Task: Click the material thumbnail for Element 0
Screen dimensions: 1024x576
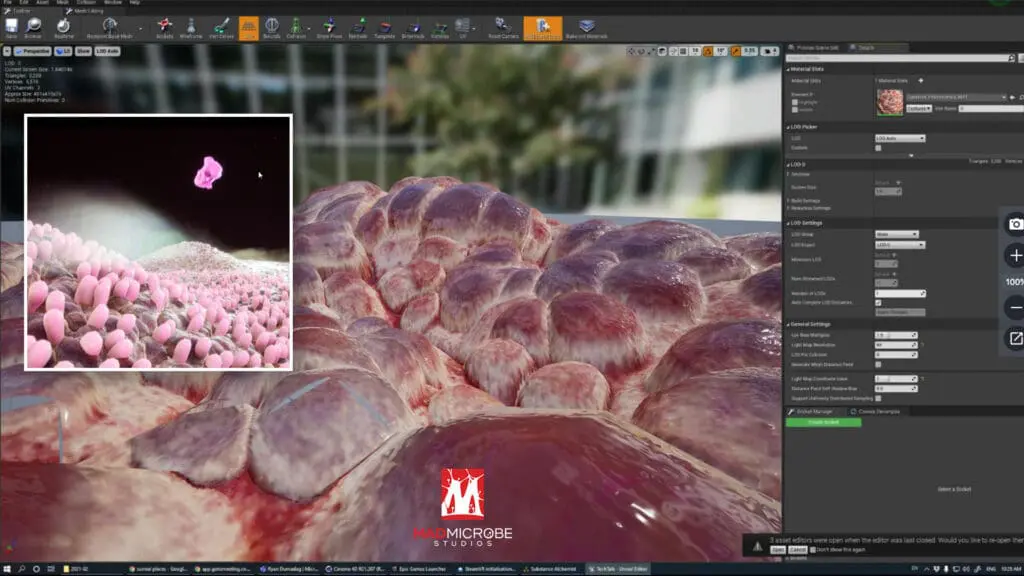Action: click(889, 103)
